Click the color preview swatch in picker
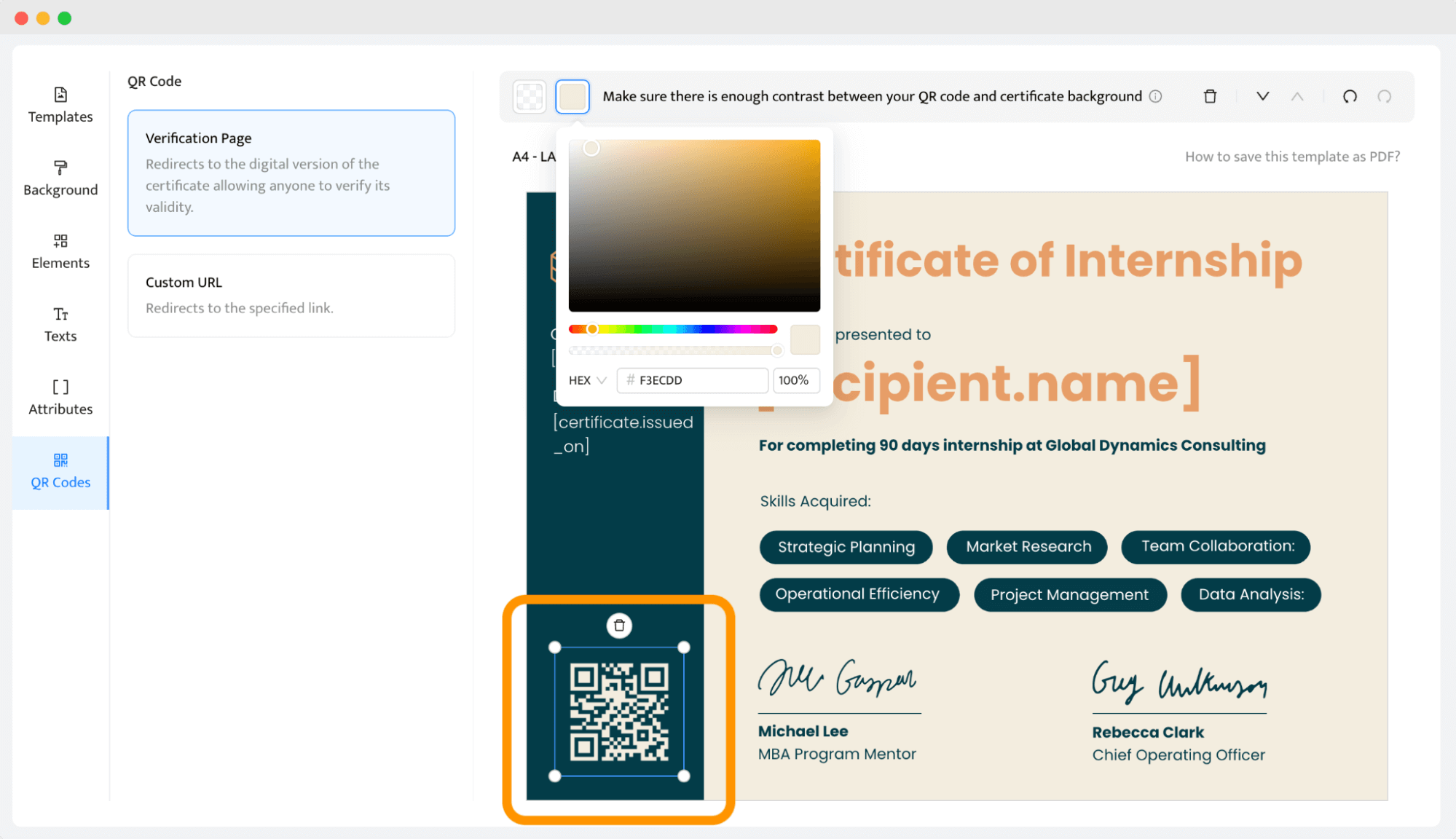Image resolution: width=1456 pixels, height=839 pixels. tap(805, 339)
